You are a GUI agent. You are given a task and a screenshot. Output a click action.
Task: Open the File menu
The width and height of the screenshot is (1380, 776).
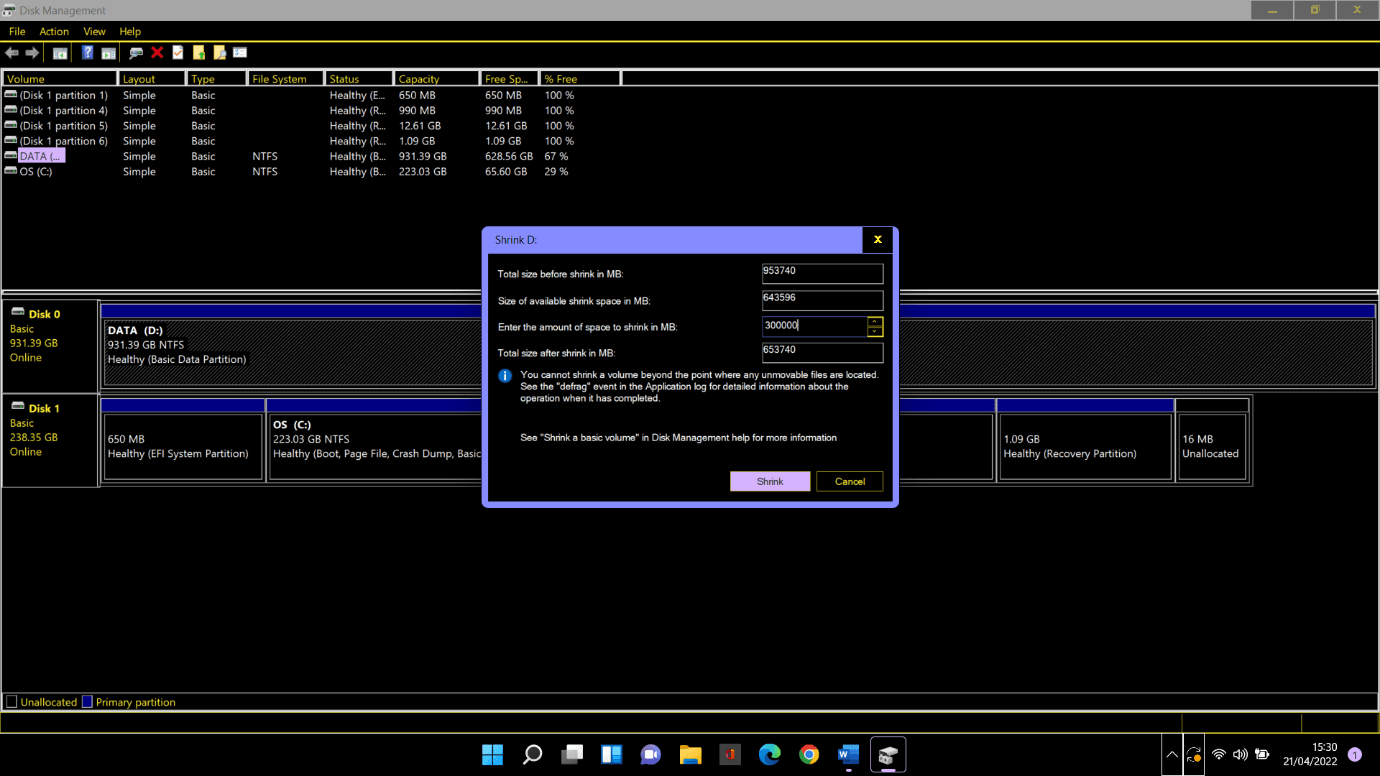[17, 31]
